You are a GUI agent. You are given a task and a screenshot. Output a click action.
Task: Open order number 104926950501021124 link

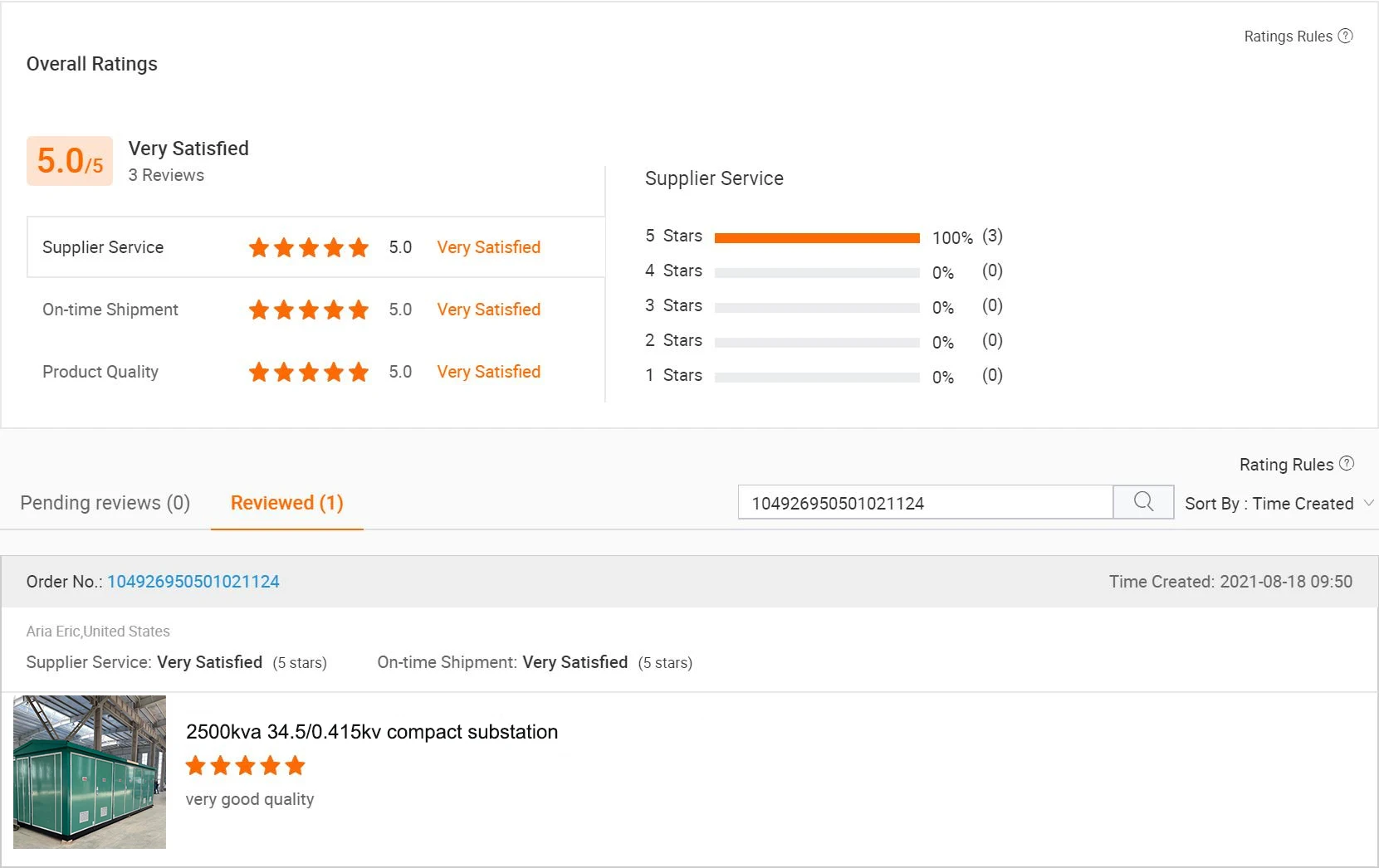click(193, 582)
